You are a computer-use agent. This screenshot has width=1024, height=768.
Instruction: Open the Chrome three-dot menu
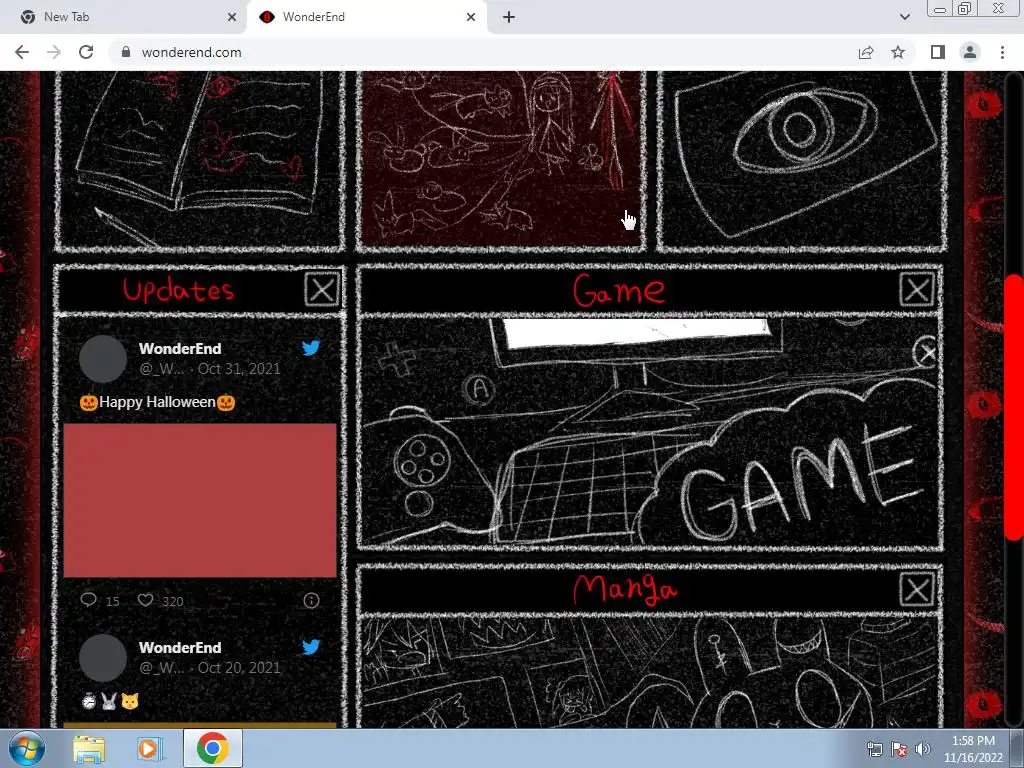1002,52
